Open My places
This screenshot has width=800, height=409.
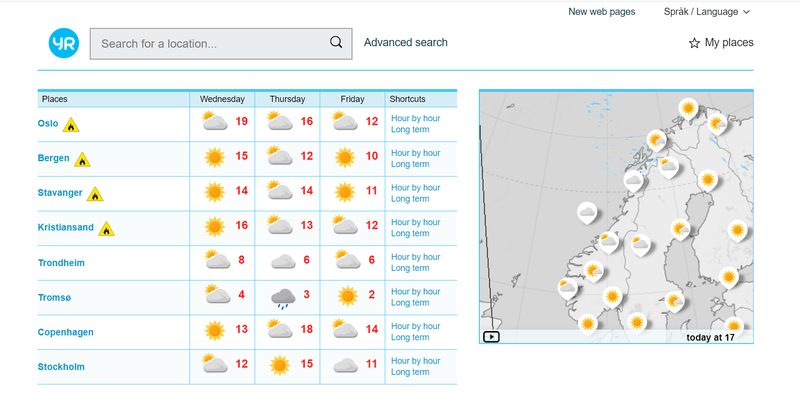coord(721,43)
